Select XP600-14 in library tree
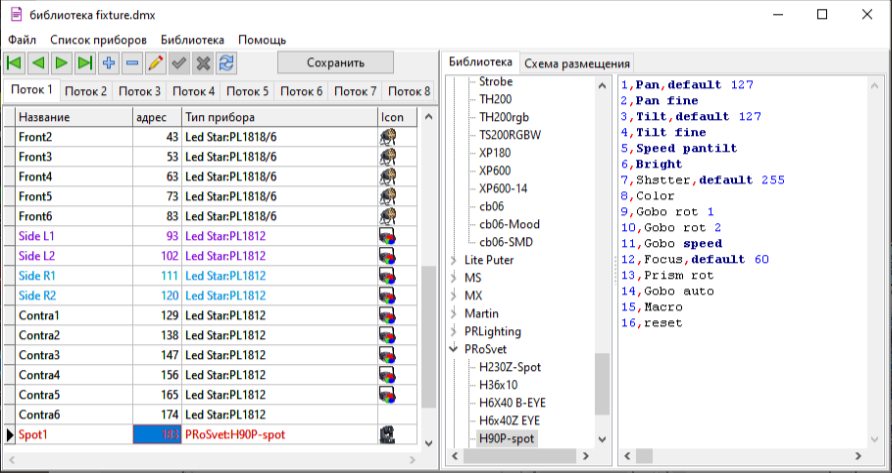The image size is (892, 473). point(503,188)
